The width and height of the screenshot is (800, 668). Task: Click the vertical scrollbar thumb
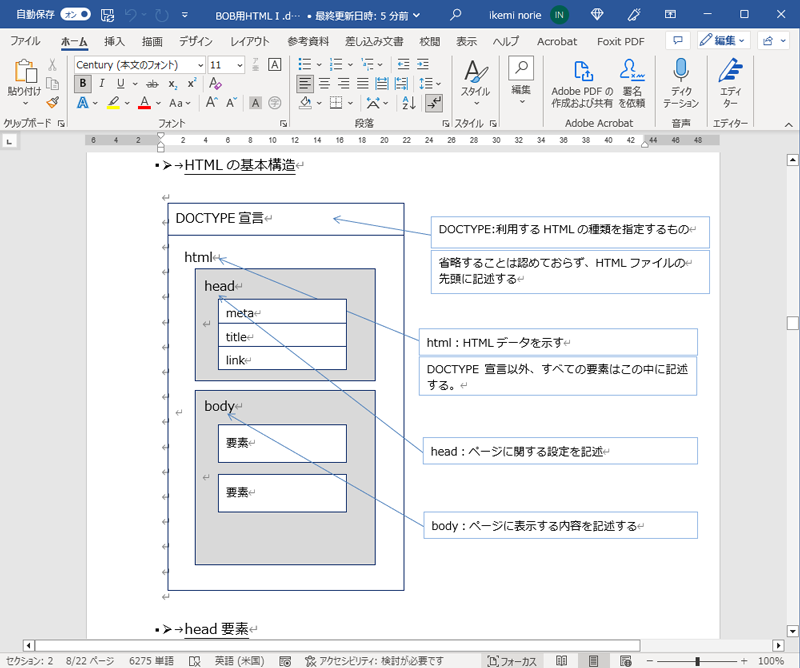(x=792, y=323)
